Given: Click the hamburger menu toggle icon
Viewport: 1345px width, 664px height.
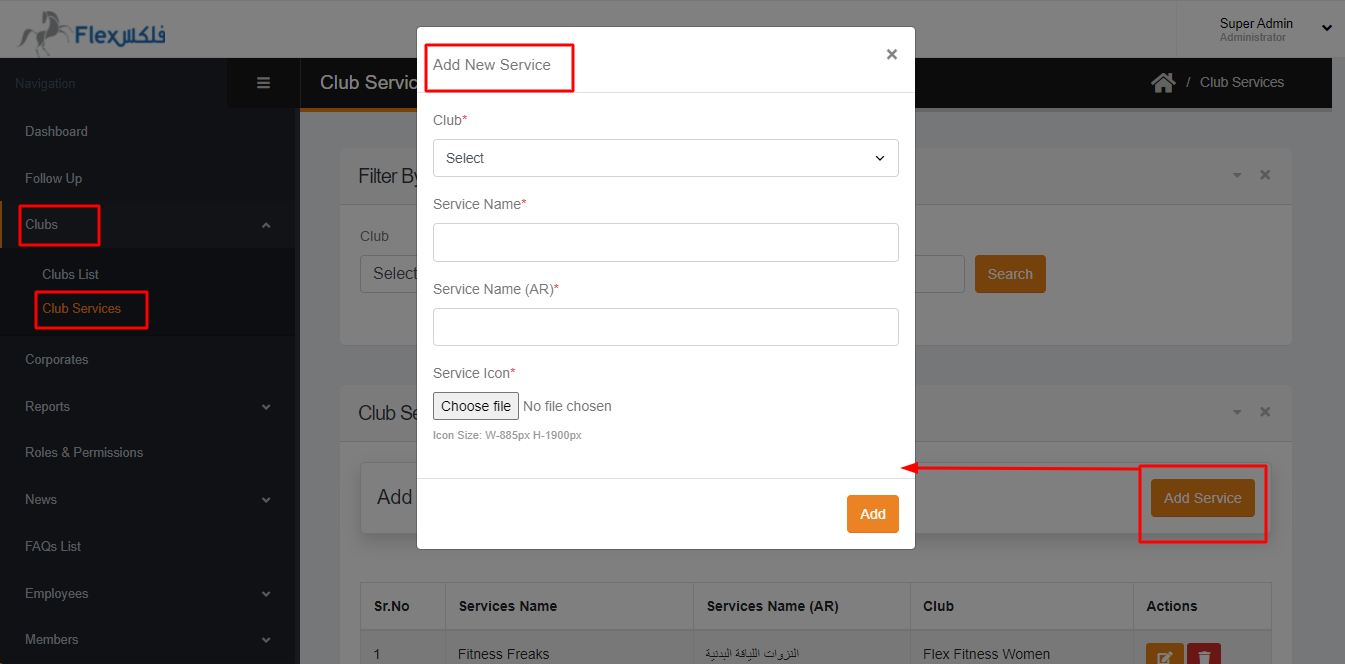Looking at the screenshot, I should point(263,83).
